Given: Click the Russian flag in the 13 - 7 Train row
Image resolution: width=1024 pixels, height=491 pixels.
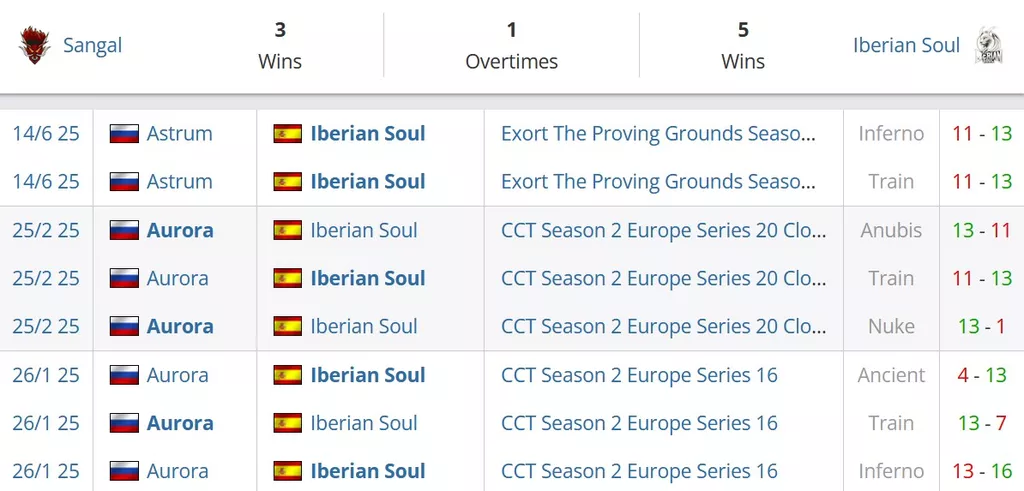Looking at the screenshot, I should point(124,423).
